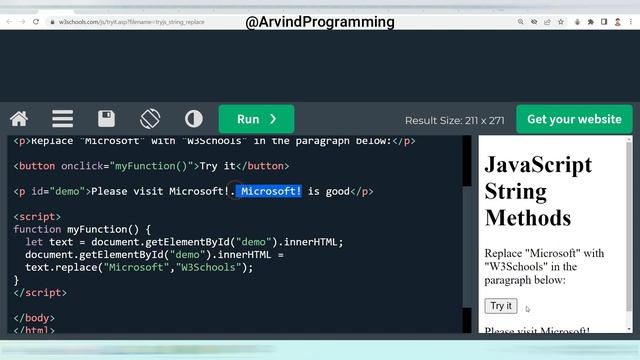
Task: Open the browser extensions puzzle icon
Action: pos(591,22)
